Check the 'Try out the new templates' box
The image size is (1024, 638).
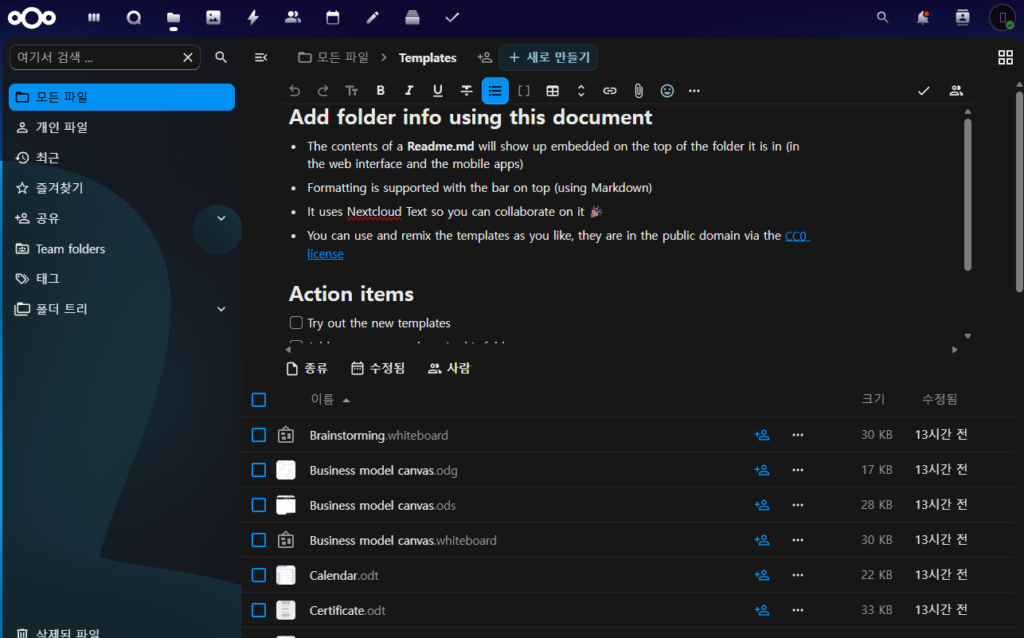pyautogui.click(x=296, y=323)
